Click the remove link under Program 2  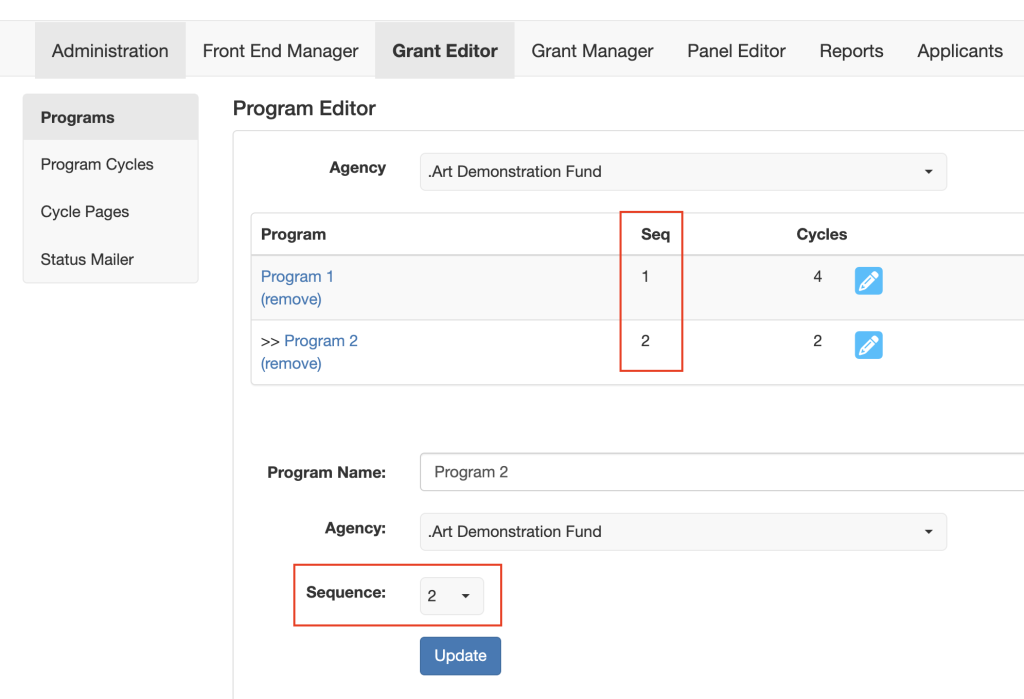click(x=291, y=363)
